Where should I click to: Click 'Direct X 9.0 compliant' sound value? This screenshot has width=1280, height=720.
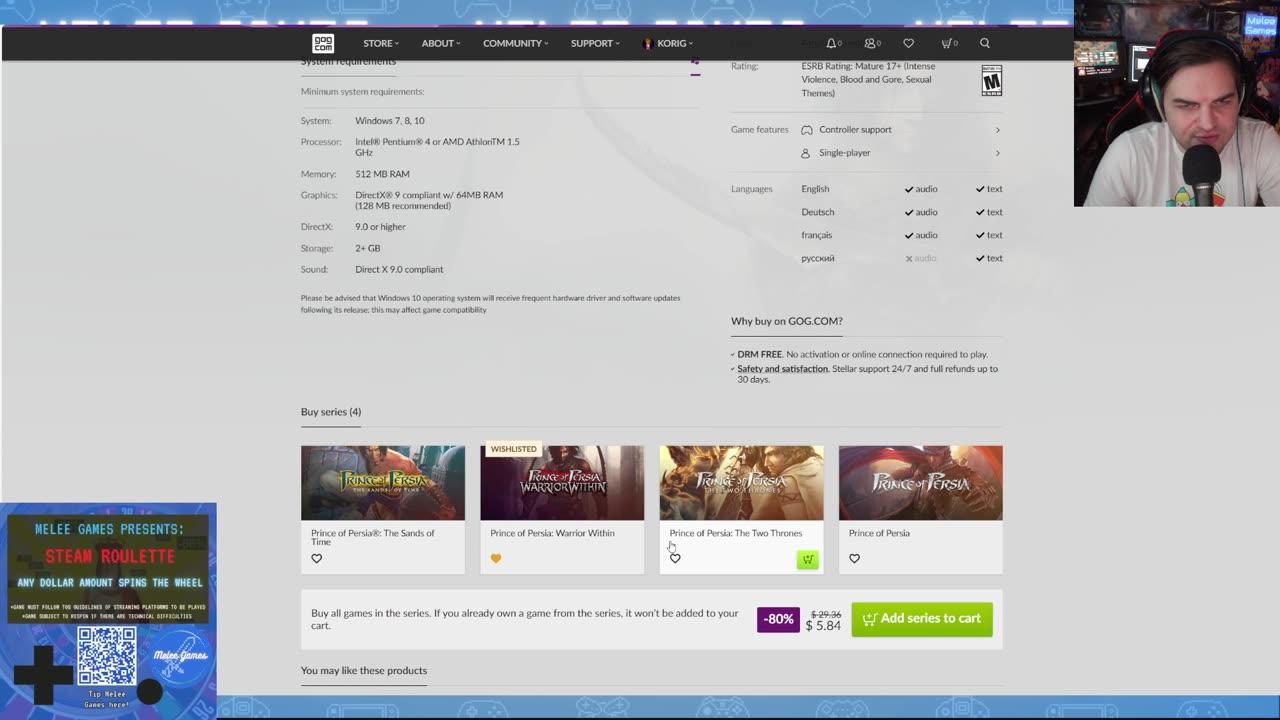[399, 270]
